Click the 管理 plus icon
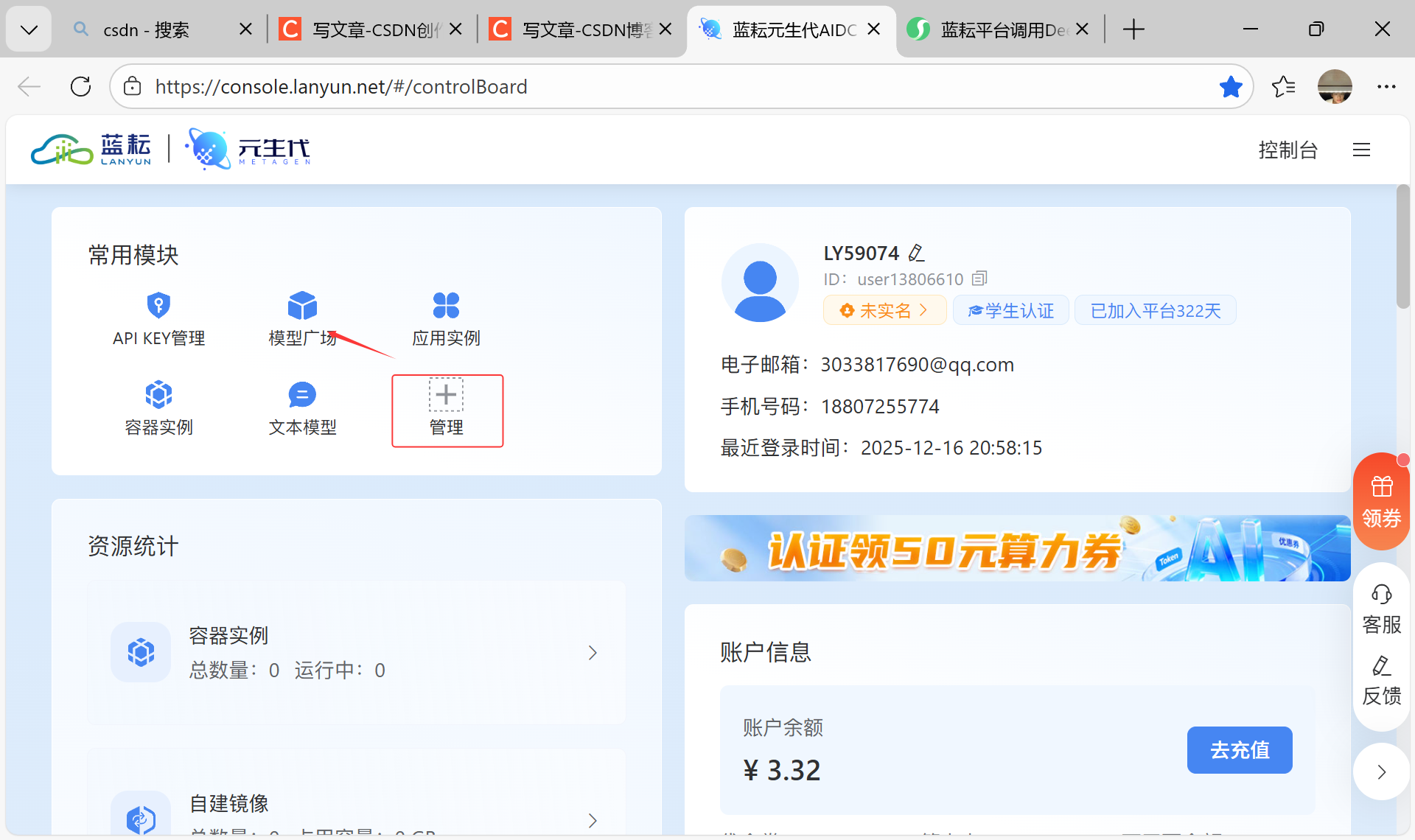This screenshot has height=840, width=1415. click(x=446, y=394)
